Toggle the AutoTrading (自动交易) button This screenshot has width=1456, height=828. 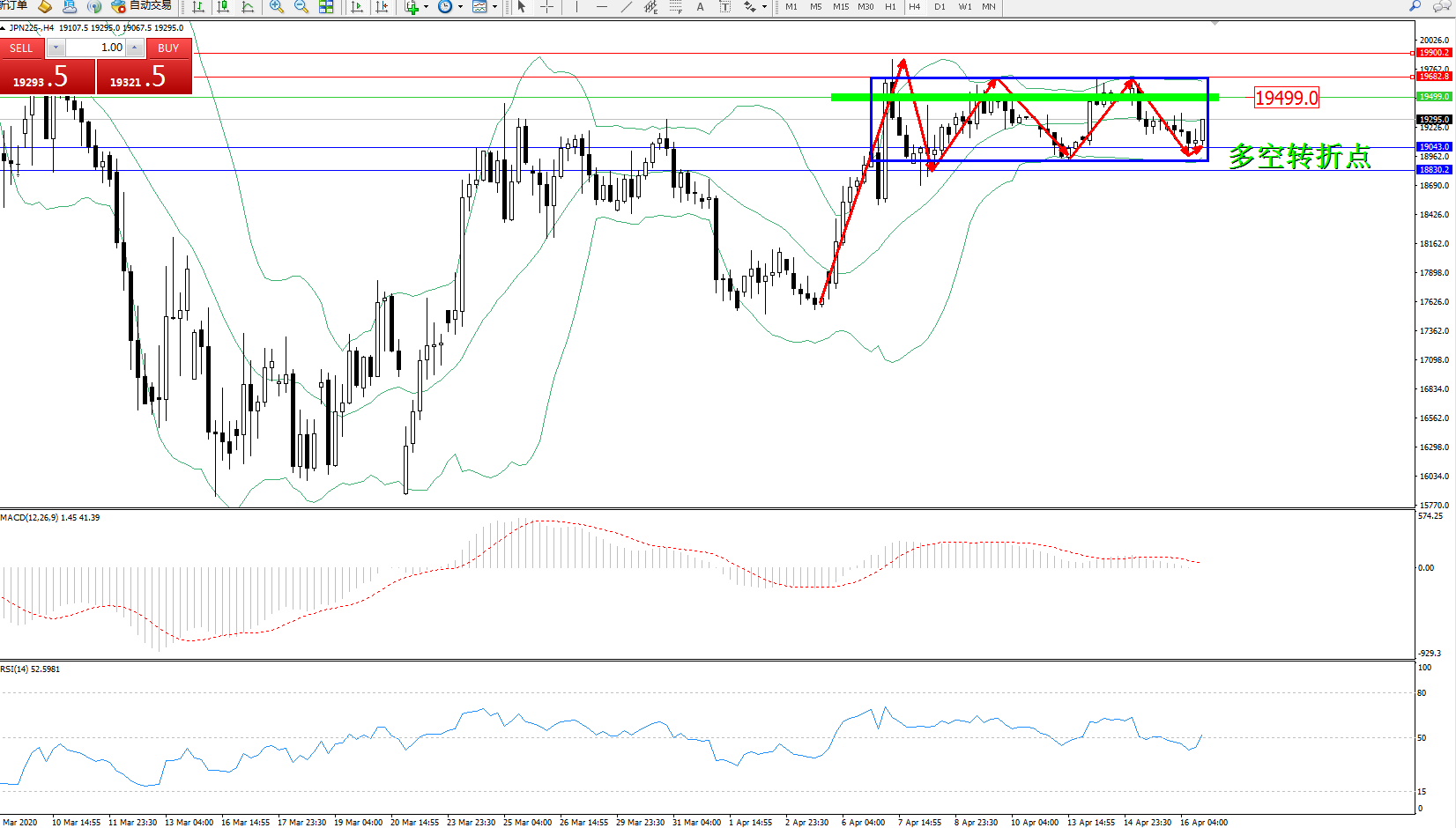(x=142, y=6)
